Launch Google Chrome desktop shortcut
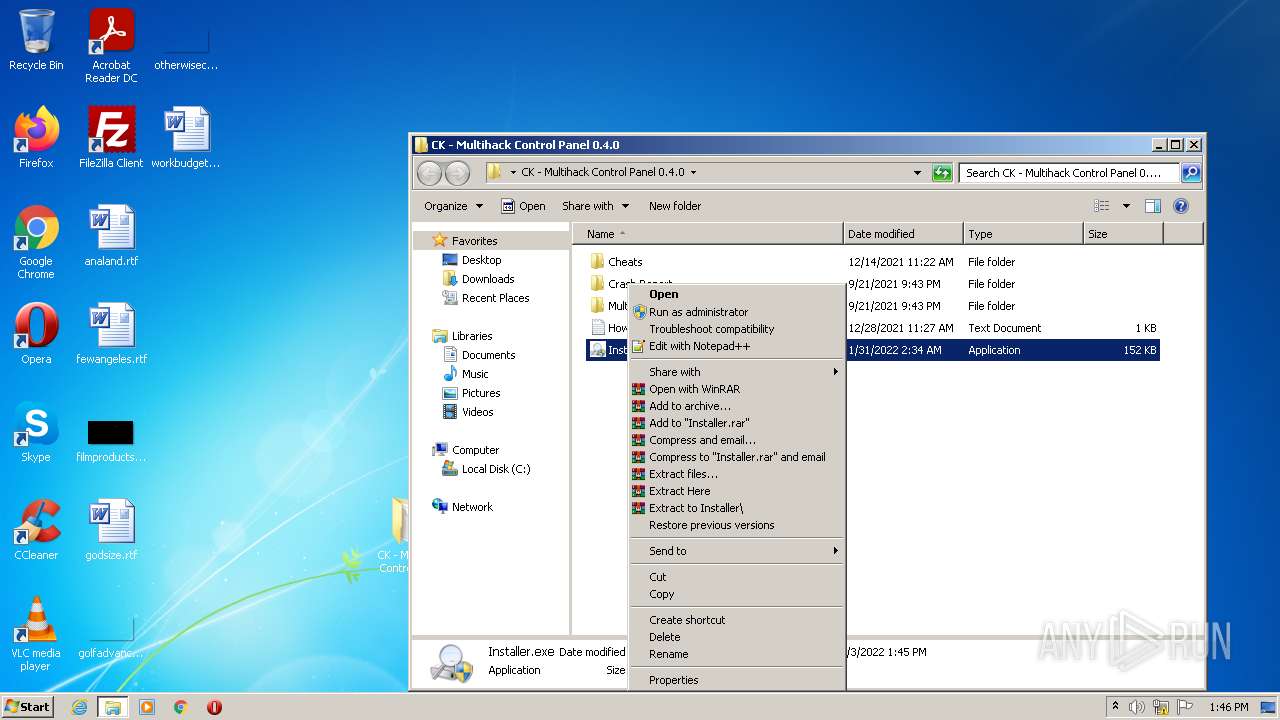 click(36, 242)
